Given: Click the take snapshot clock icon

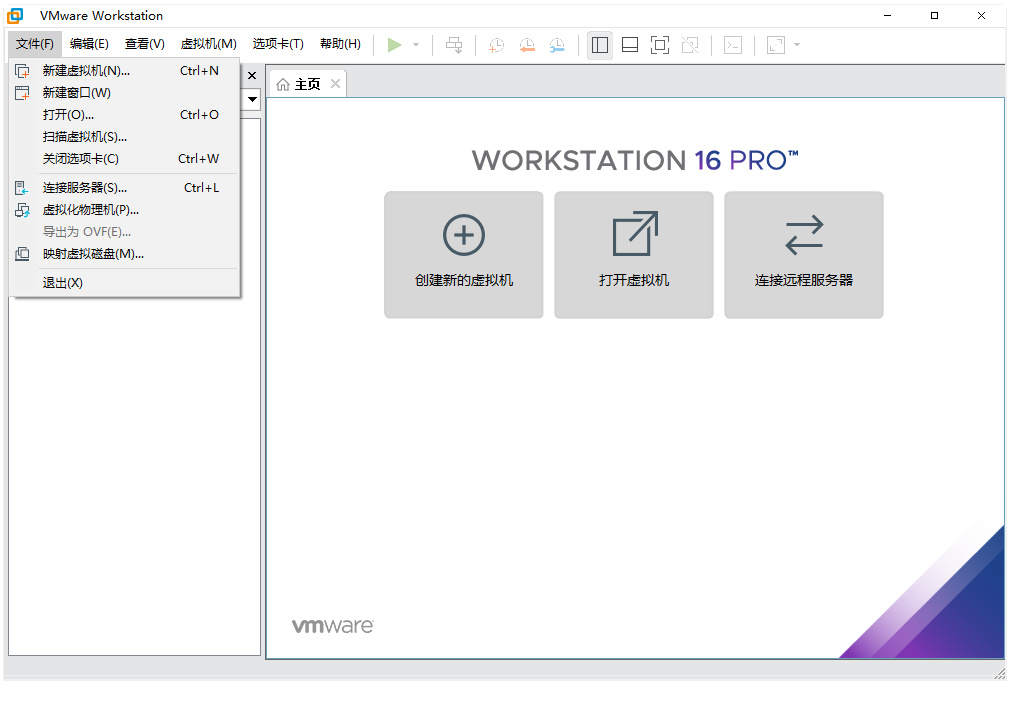Looking at the screenshot, I should (496, 45).
